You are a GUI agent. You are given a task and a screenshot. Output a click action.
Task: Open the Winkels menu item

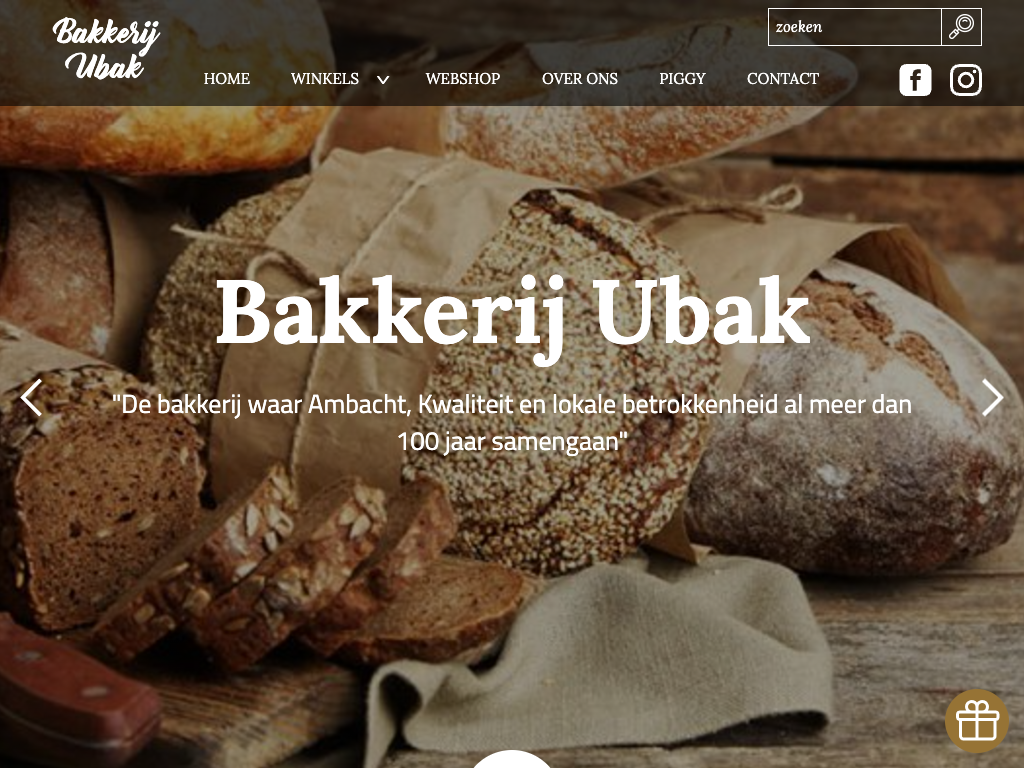click(325, 78)
